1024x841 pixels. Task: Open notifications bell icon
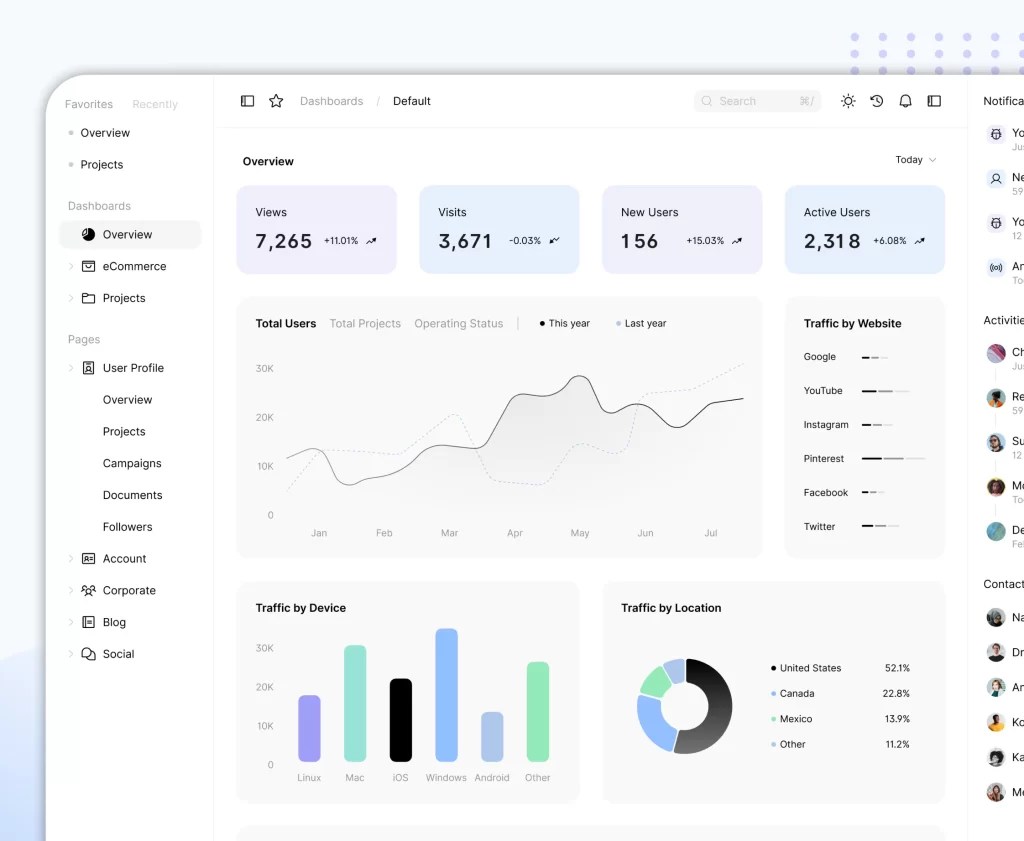pos(905,101)
